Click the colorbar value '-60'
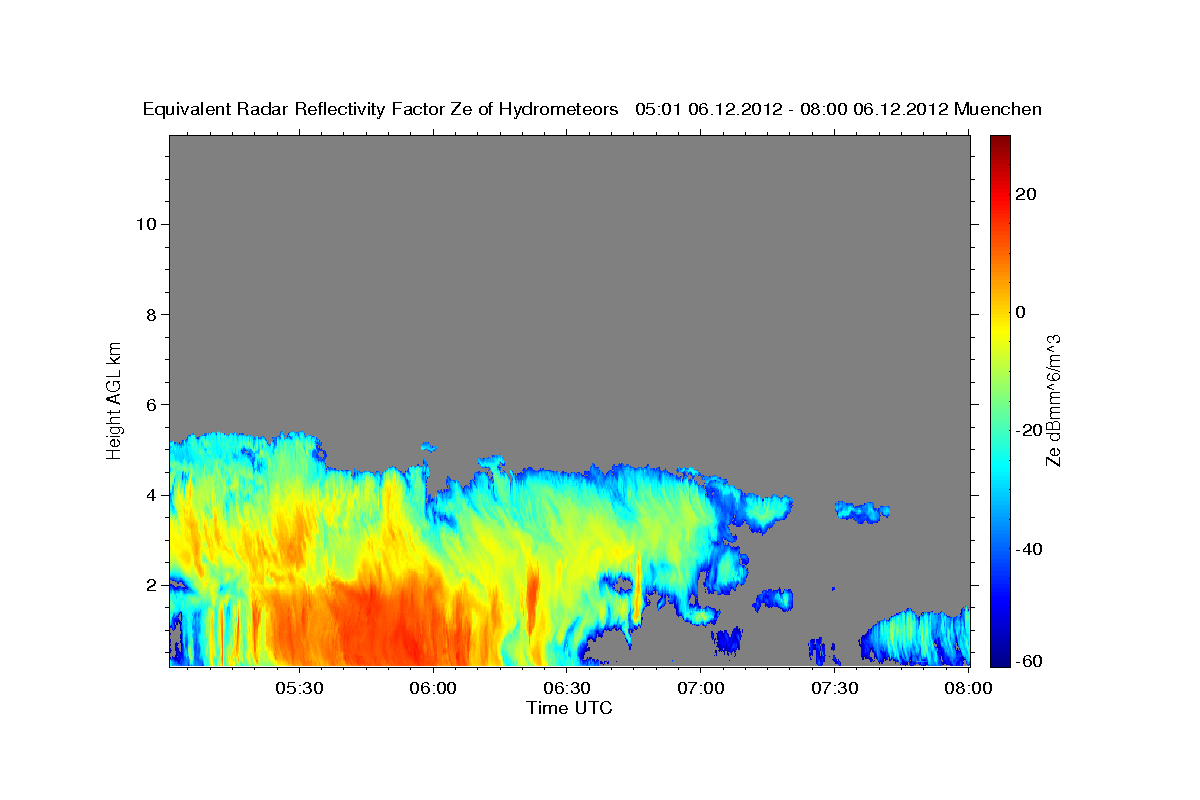The image size is (1200, 800). click(1030, 661)
